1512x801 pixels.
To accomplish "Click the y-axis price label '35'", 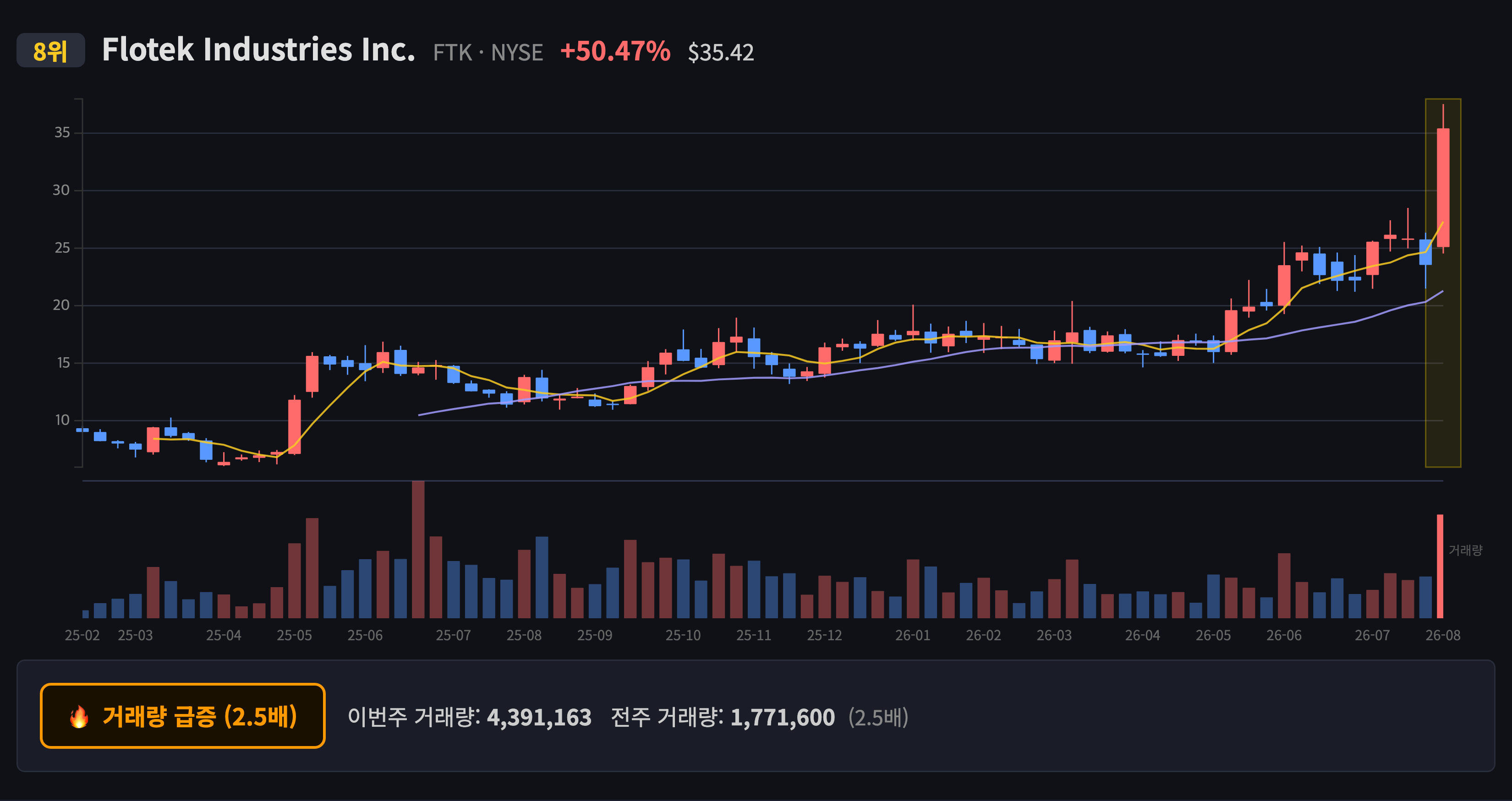I will pyautogui.click(x=62, y=133).
